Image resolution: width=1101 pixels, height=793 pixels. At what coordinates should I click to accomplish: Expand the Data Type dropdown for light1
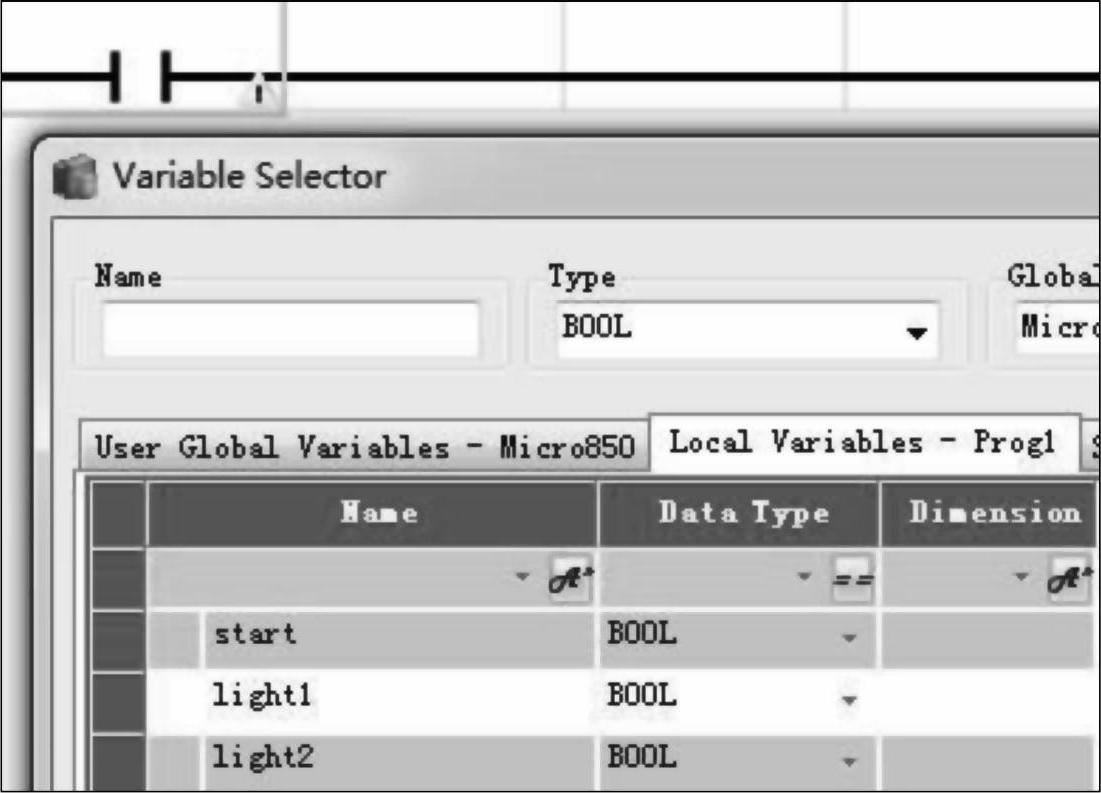coord(849,698)
